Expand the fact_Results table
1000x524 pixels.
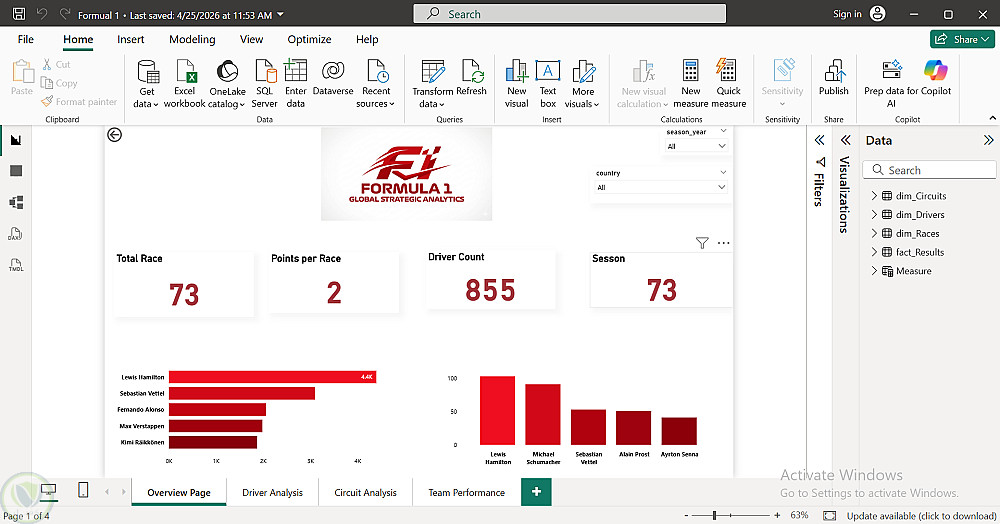tap(874, 252)
